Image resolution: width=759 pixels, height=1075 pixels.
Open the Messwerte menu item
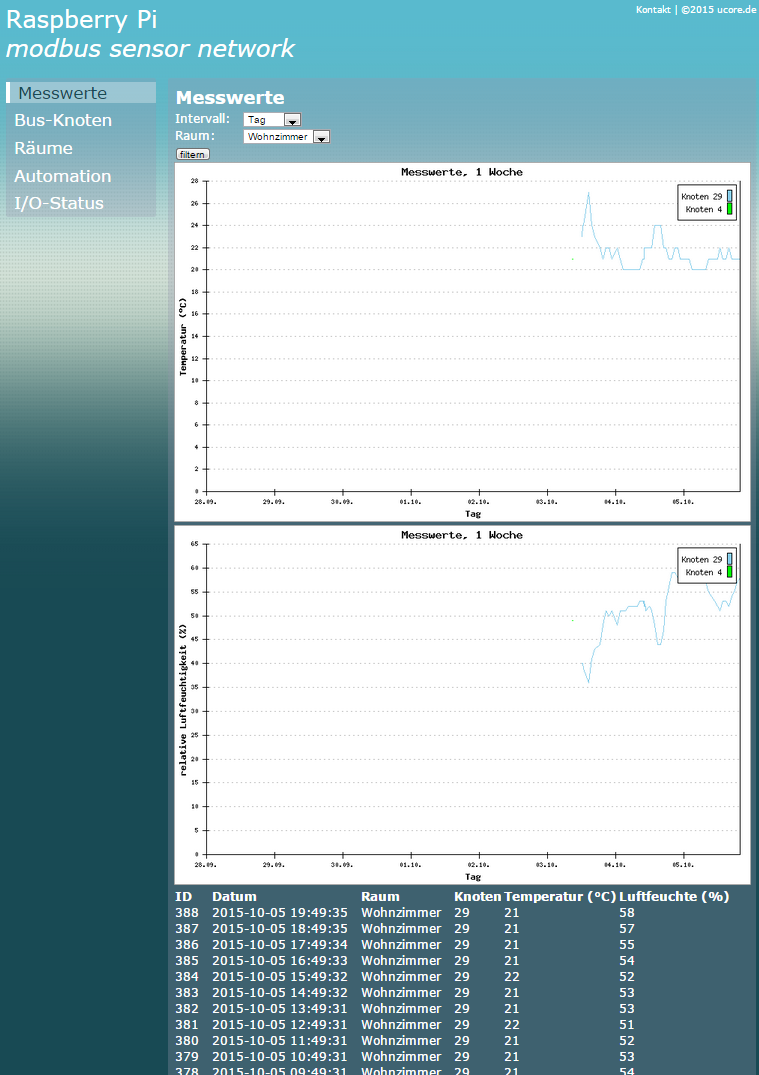pyautogui.click(x=82, y=93)
